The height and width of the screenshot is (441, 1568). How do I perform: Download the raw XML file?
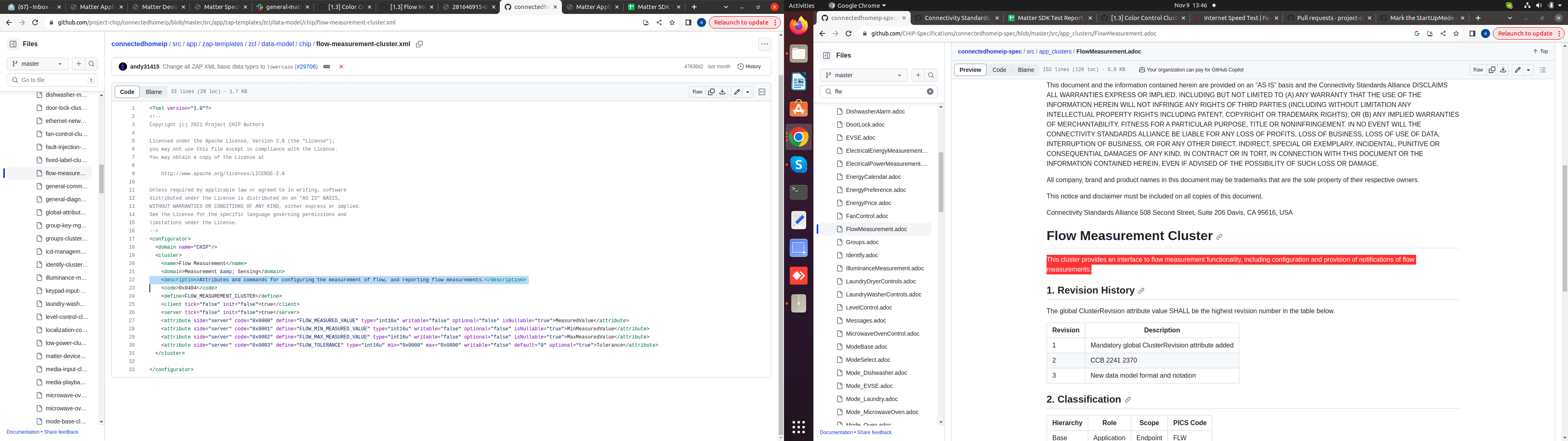[722, 92]
